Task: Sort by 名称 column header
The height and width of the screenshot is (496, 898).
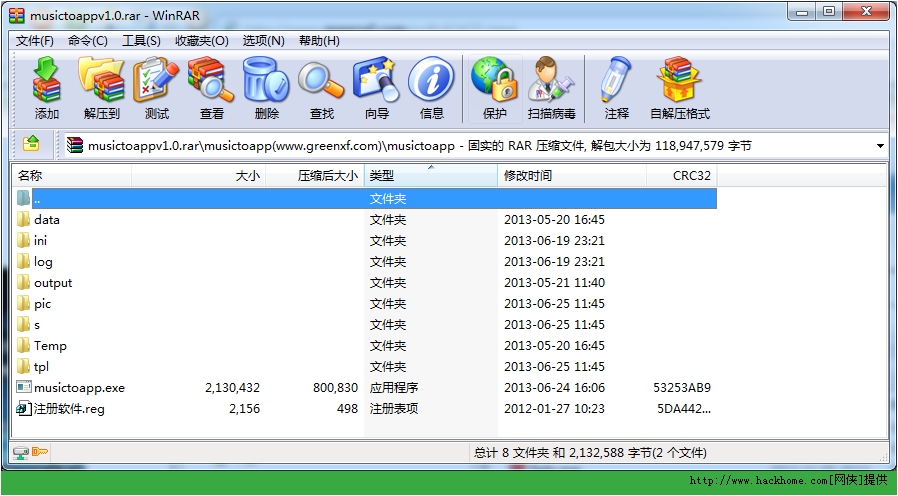Action: 72,176
